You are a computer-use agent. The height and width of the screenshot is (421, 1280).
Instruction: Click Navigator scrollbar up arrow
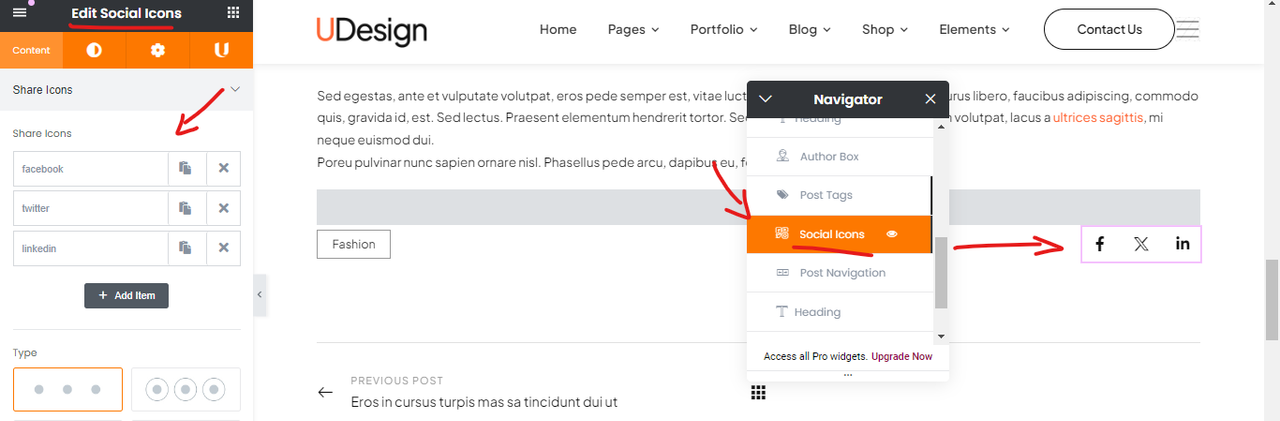tap(940, 126)
